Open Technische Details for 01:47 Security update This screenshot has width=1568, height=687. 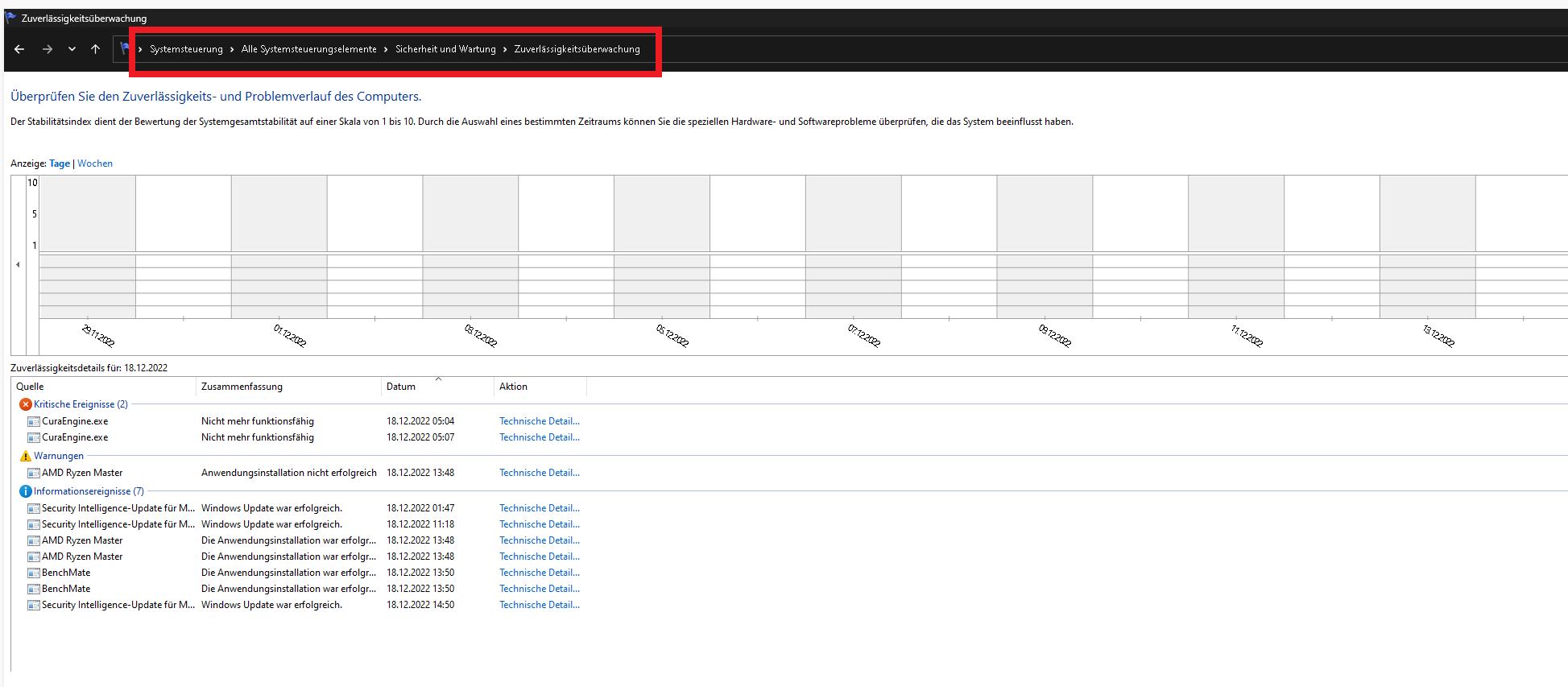pos(540,508)
